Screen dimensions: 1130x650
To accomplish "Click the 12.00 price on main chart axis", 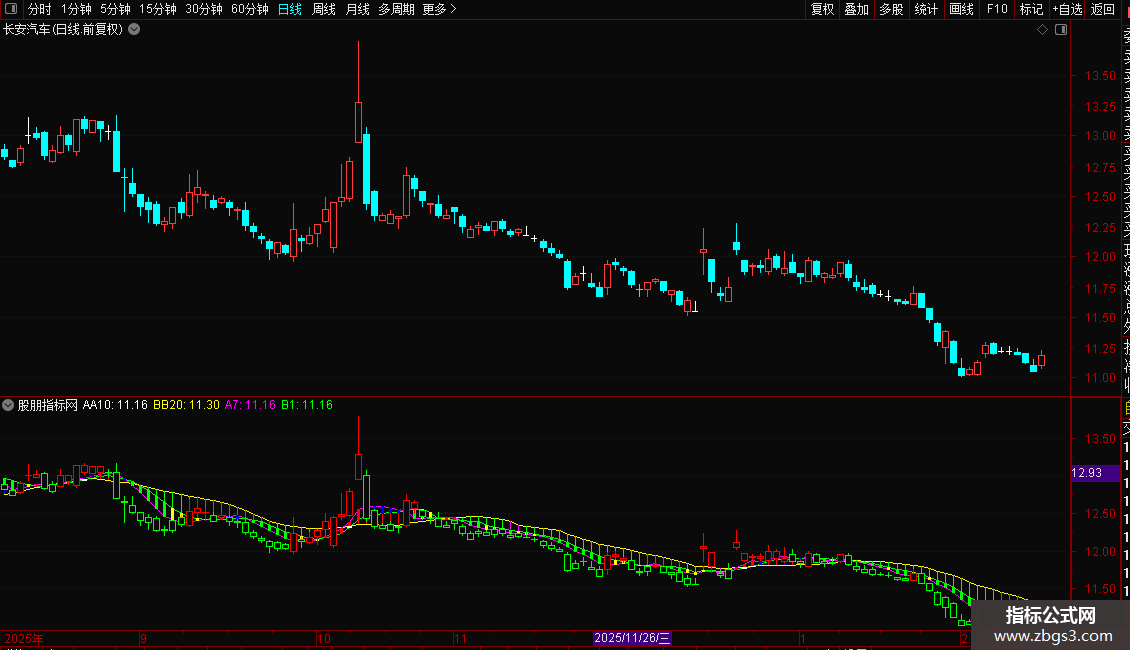I will [1100, 257].
